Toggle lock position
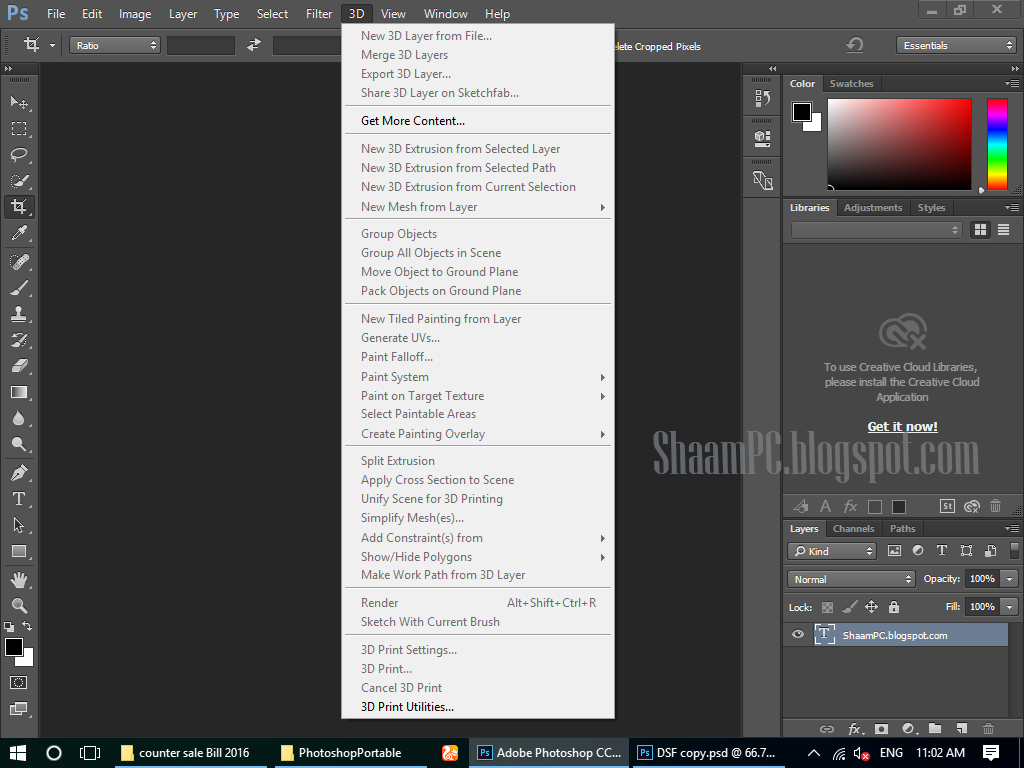The width and height of the screenshot is (1024, 768). [x=871, y=607]
